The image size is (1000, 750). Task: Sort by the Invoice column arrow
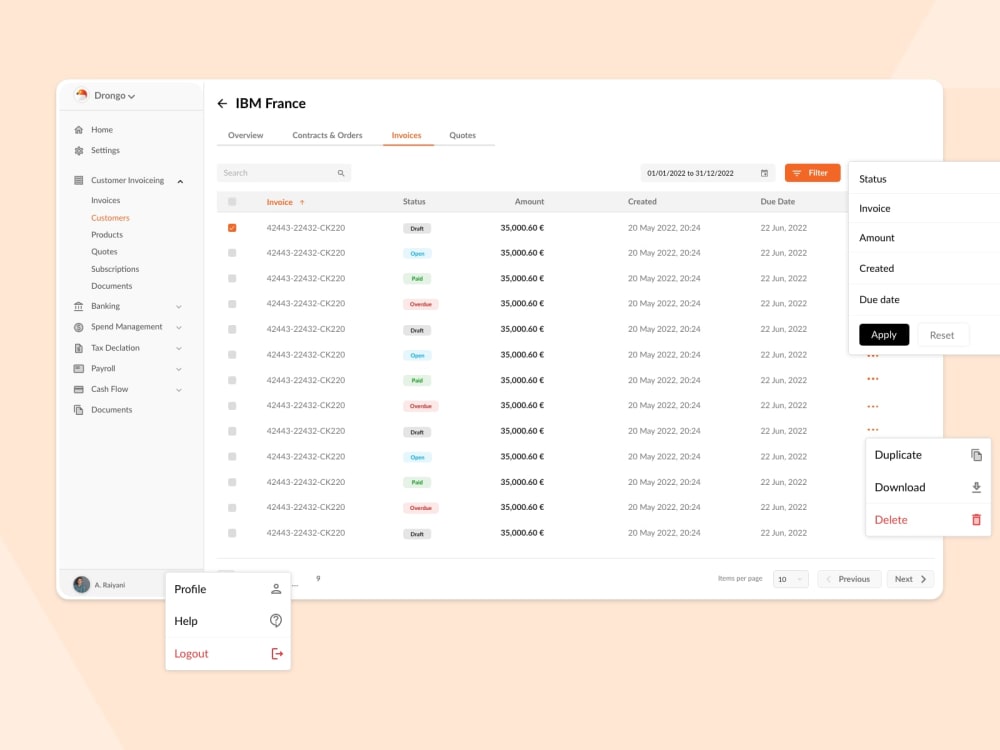click(x=302, y=202)
